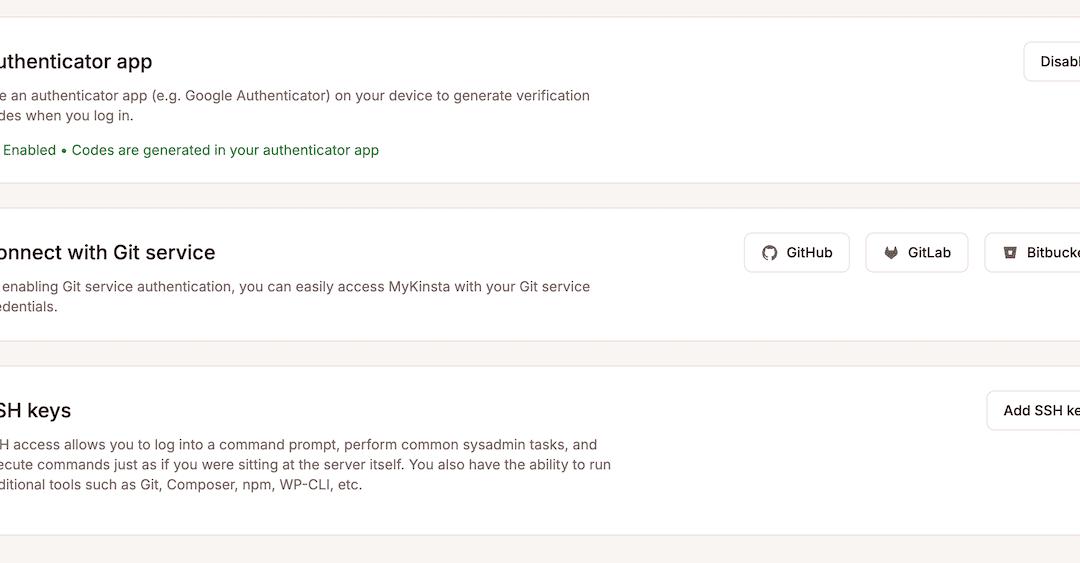
Task: Click the Authenticator app heading
Action: coord(76,62)
